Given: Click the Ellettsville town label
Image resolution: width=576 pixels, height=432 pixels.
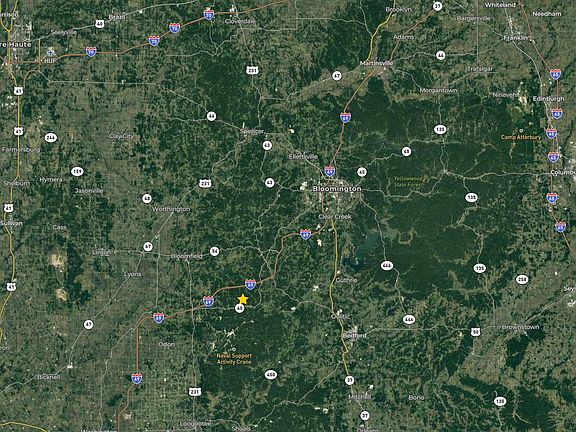Looking at the screenshot, I should (x=303, y=157).
